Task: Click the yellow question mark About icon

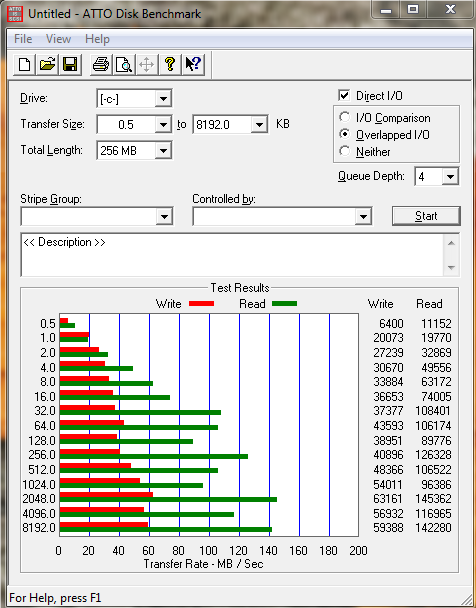Action: 169,64
